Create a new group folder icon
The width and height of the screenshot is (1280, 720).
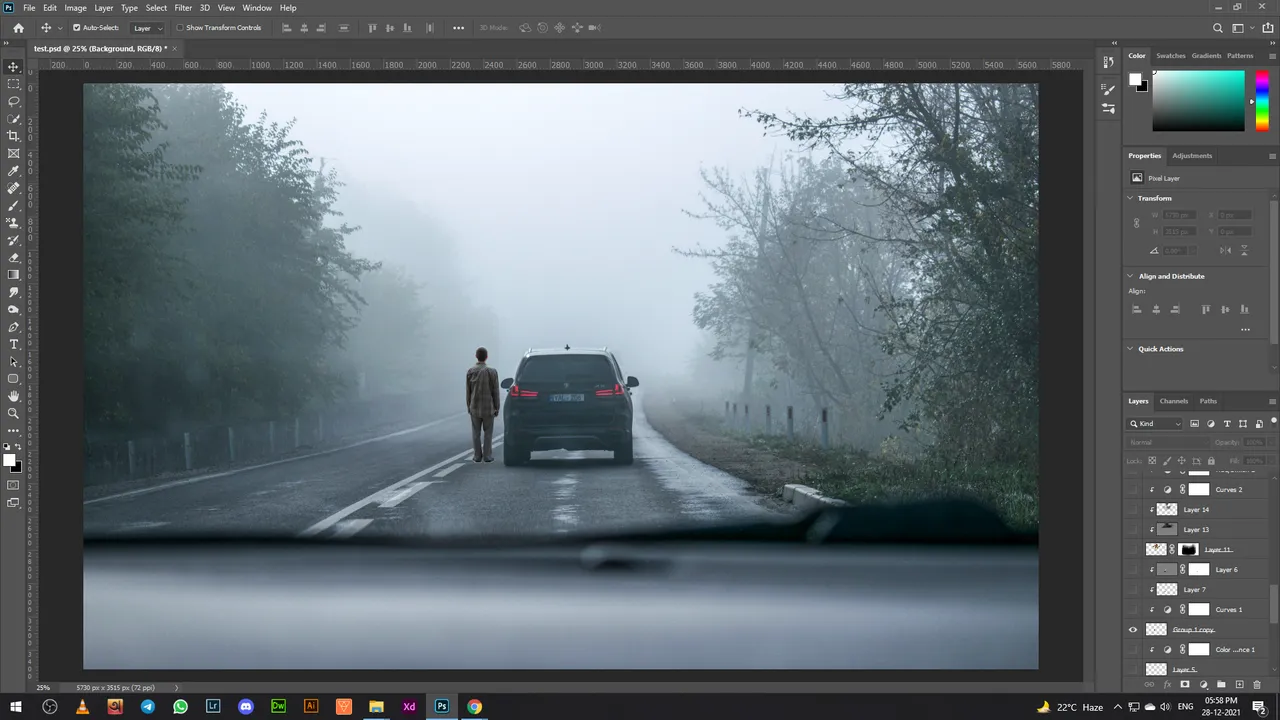pyautogui.click(x=1221, y=685)
